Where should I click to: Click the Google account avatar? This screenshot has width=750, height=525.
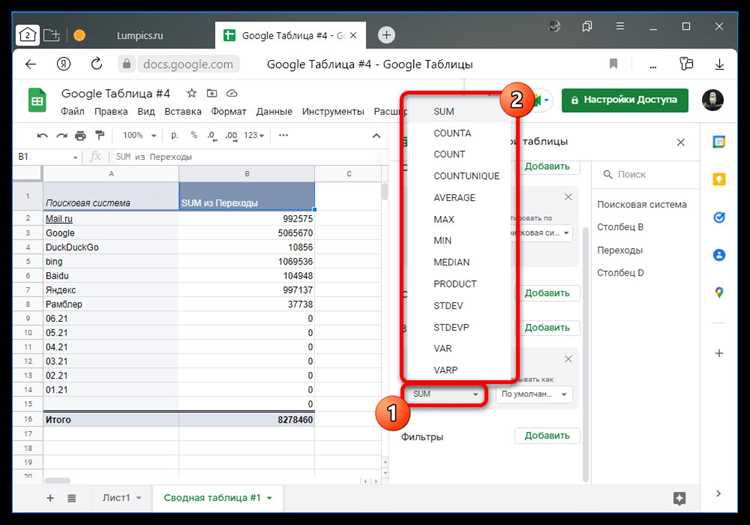(x=713, y=100)
